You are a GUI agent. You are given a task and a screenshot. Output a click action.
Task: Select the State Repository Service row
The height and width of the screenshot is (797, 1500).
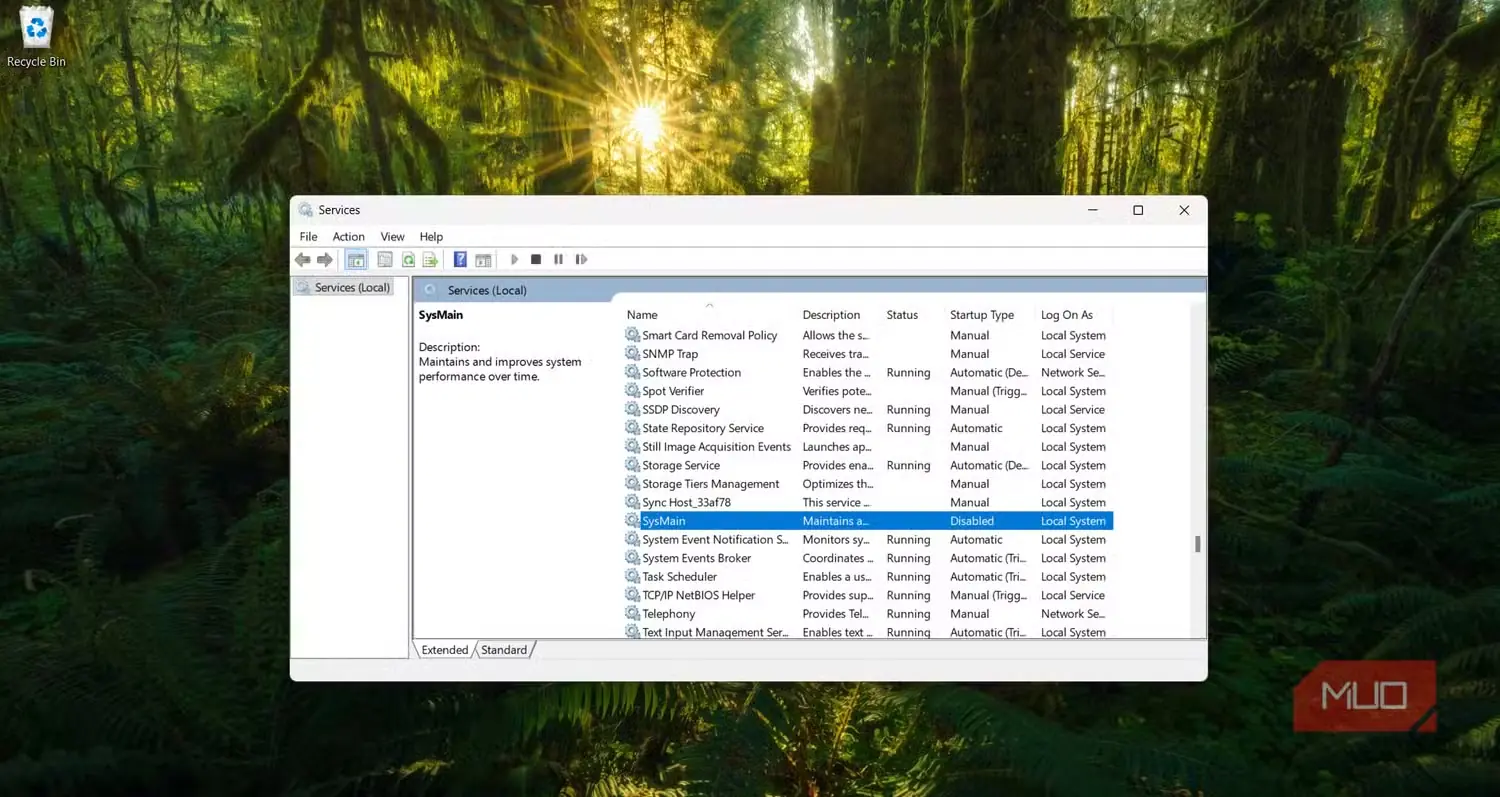pyautogui.click(x=868, y=428)
